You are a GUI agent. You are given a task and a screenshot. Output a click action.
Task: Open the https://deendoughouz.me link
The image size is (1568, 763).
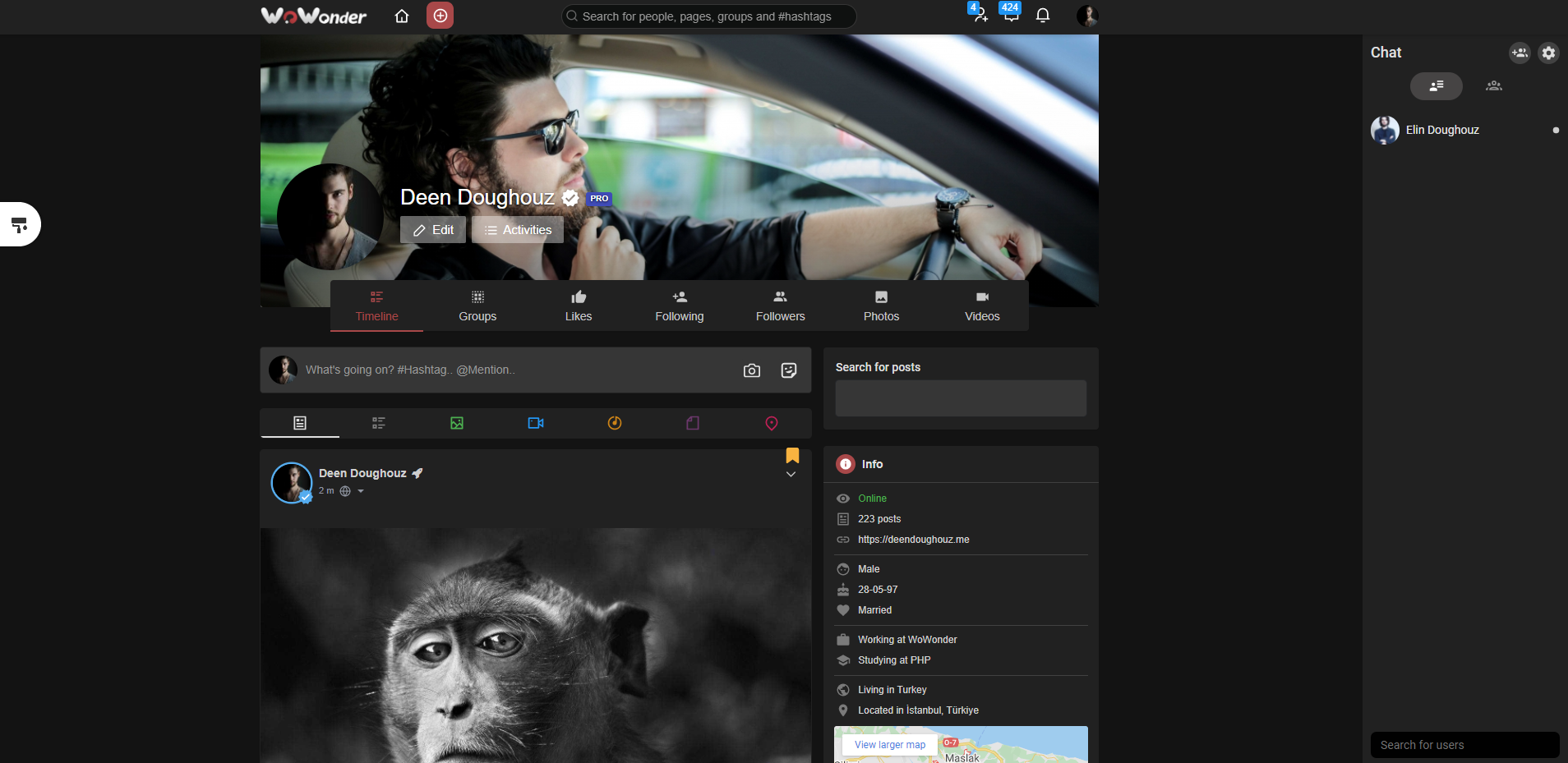(913, 540)
